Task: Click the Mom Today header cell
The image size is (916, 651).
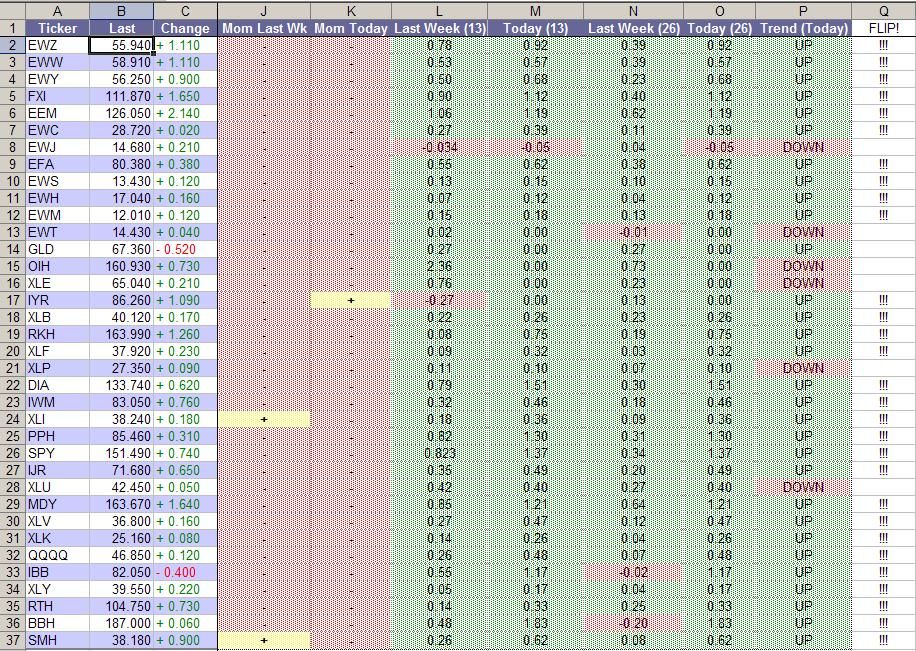Action: pyautogui.click(x=351, y=28)
